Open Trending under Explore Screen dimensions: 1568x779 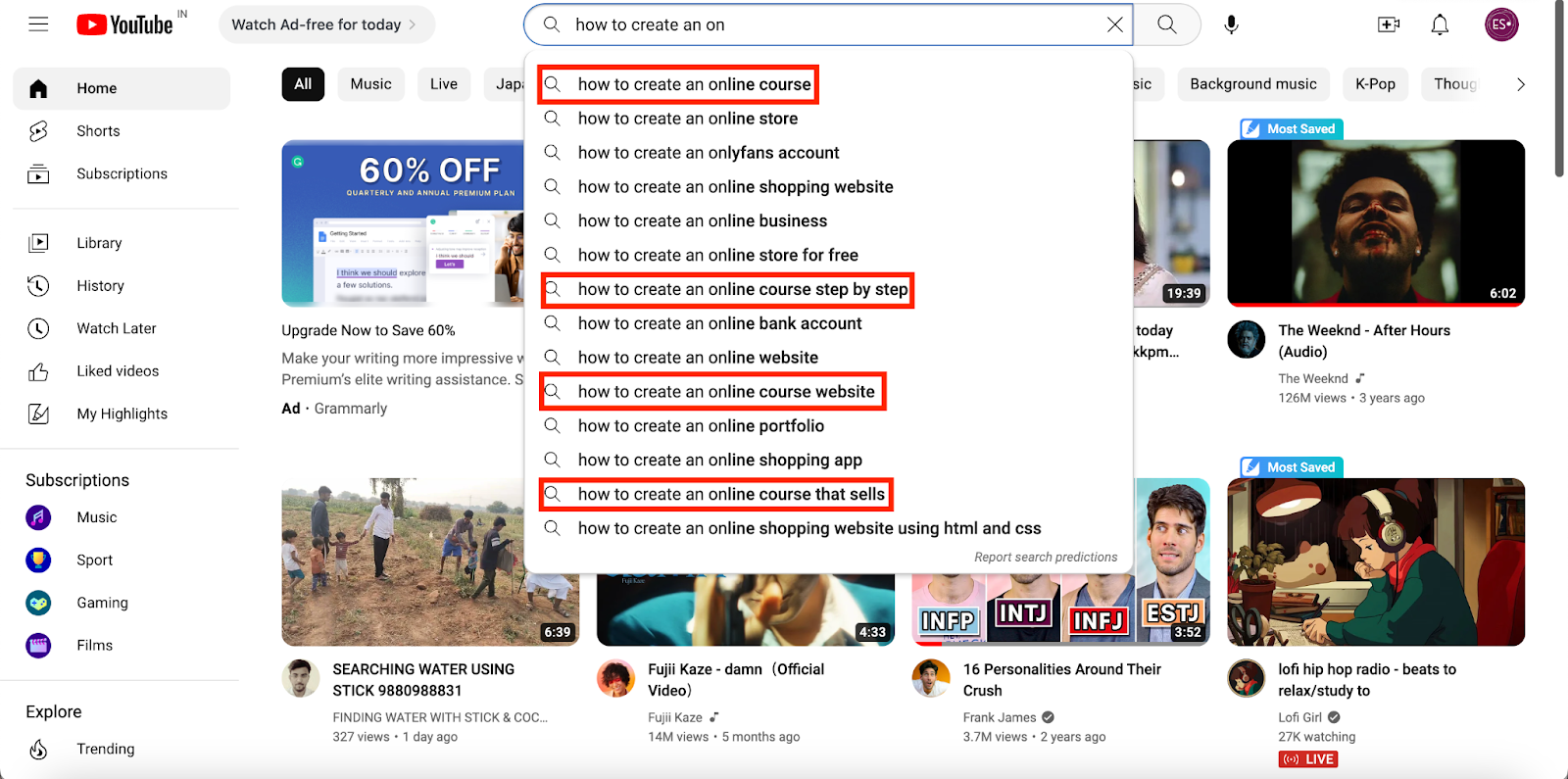point(122,749)
